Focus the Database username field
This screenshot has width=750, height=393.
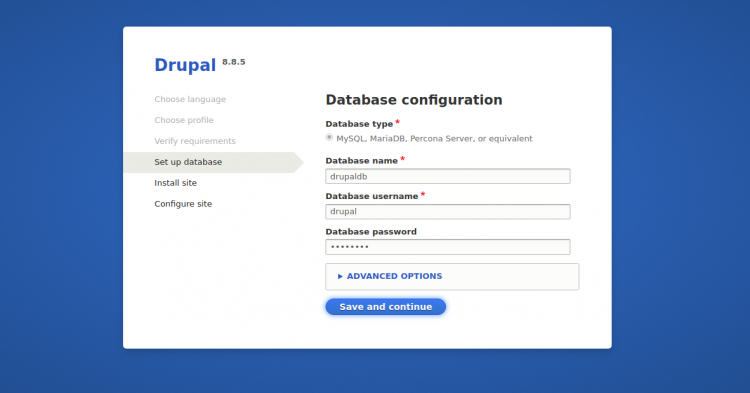pyautogui.click(x=448, y=212)
